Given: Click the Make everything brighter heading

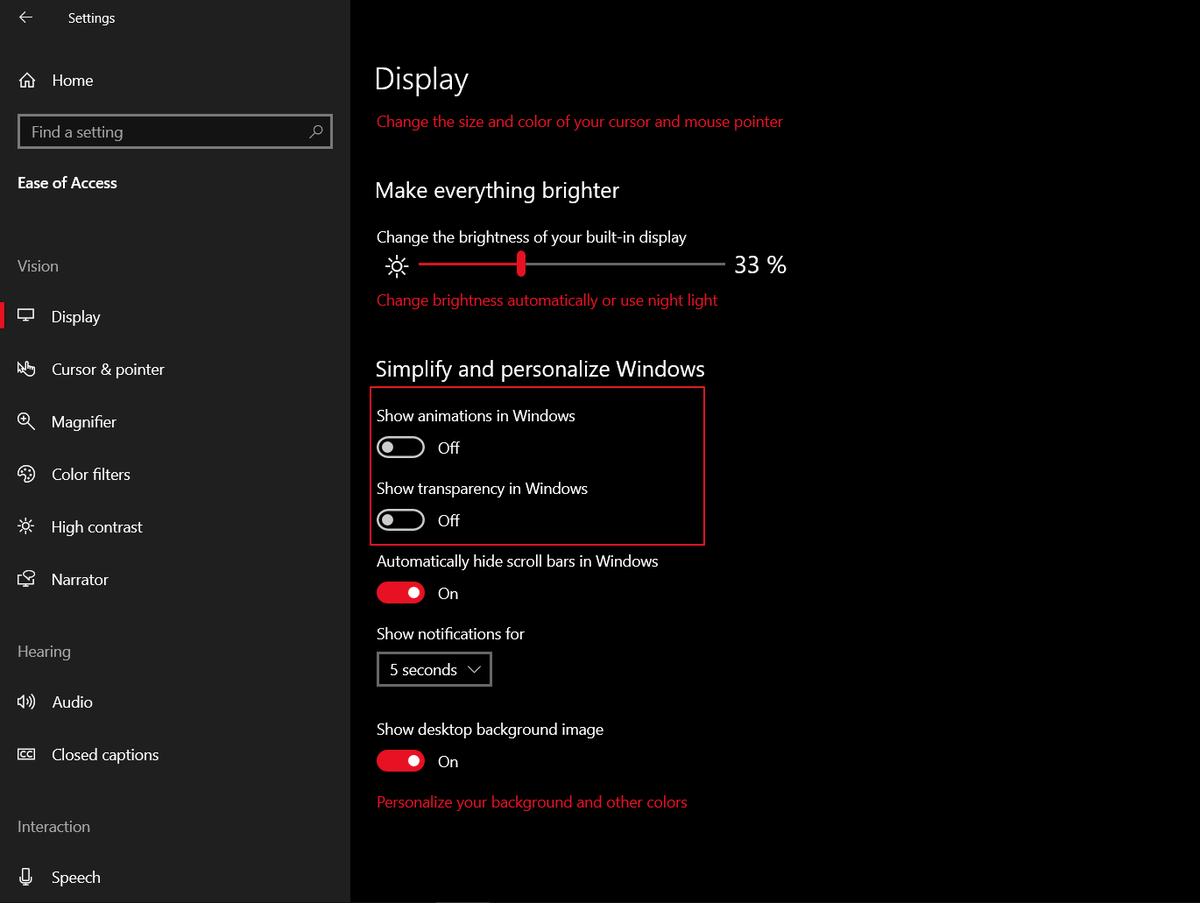Looking at the screenshot, I should click(497, 191).
